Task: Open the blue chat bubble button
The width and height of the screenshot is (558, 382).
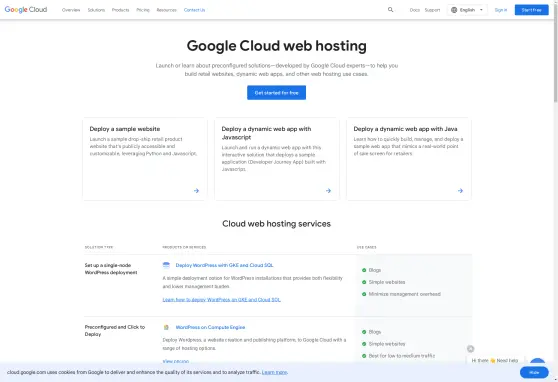Action: point(537,361)
